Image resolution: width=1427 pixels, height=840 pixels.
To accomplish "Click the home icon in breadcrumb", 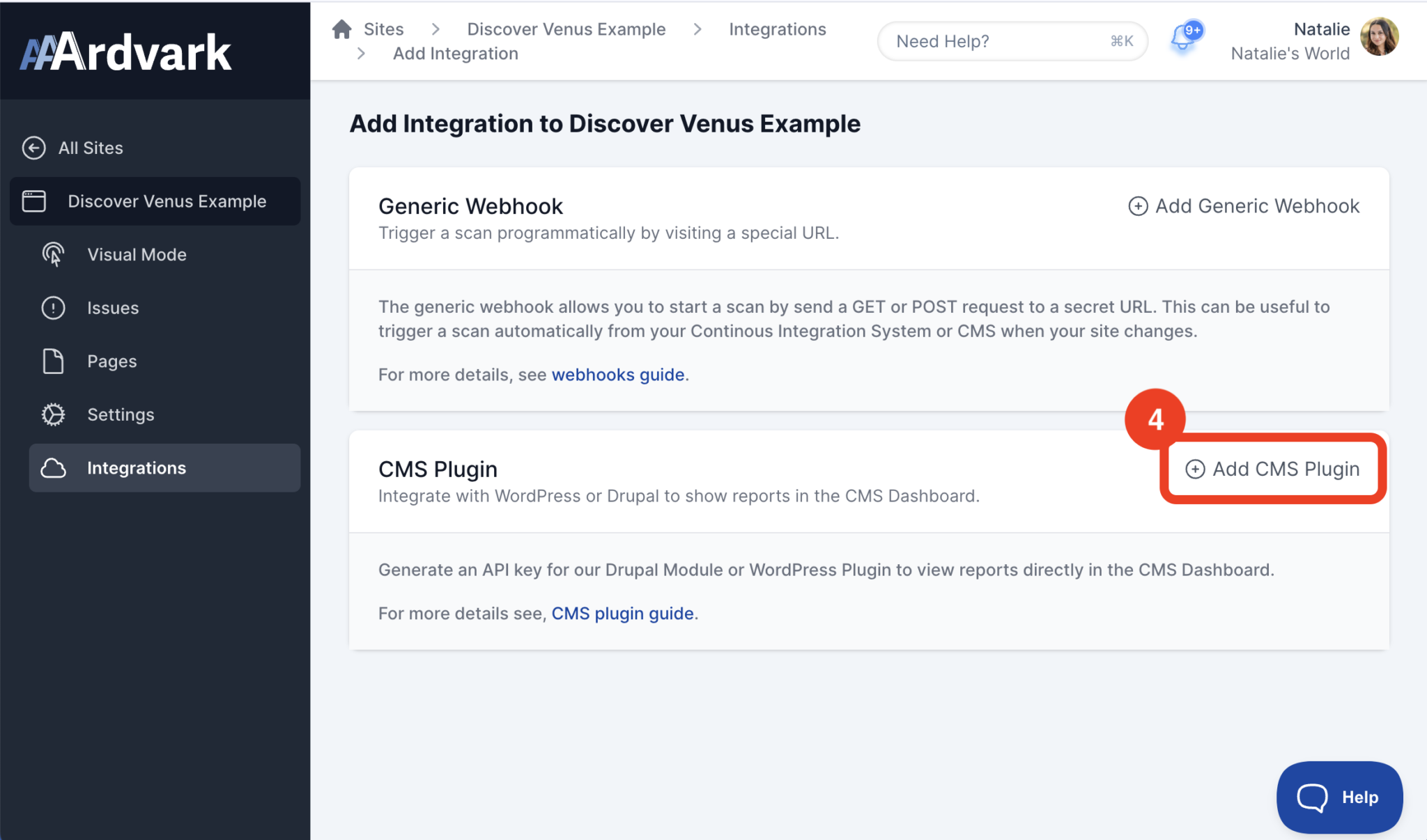I will pos(341,29).
